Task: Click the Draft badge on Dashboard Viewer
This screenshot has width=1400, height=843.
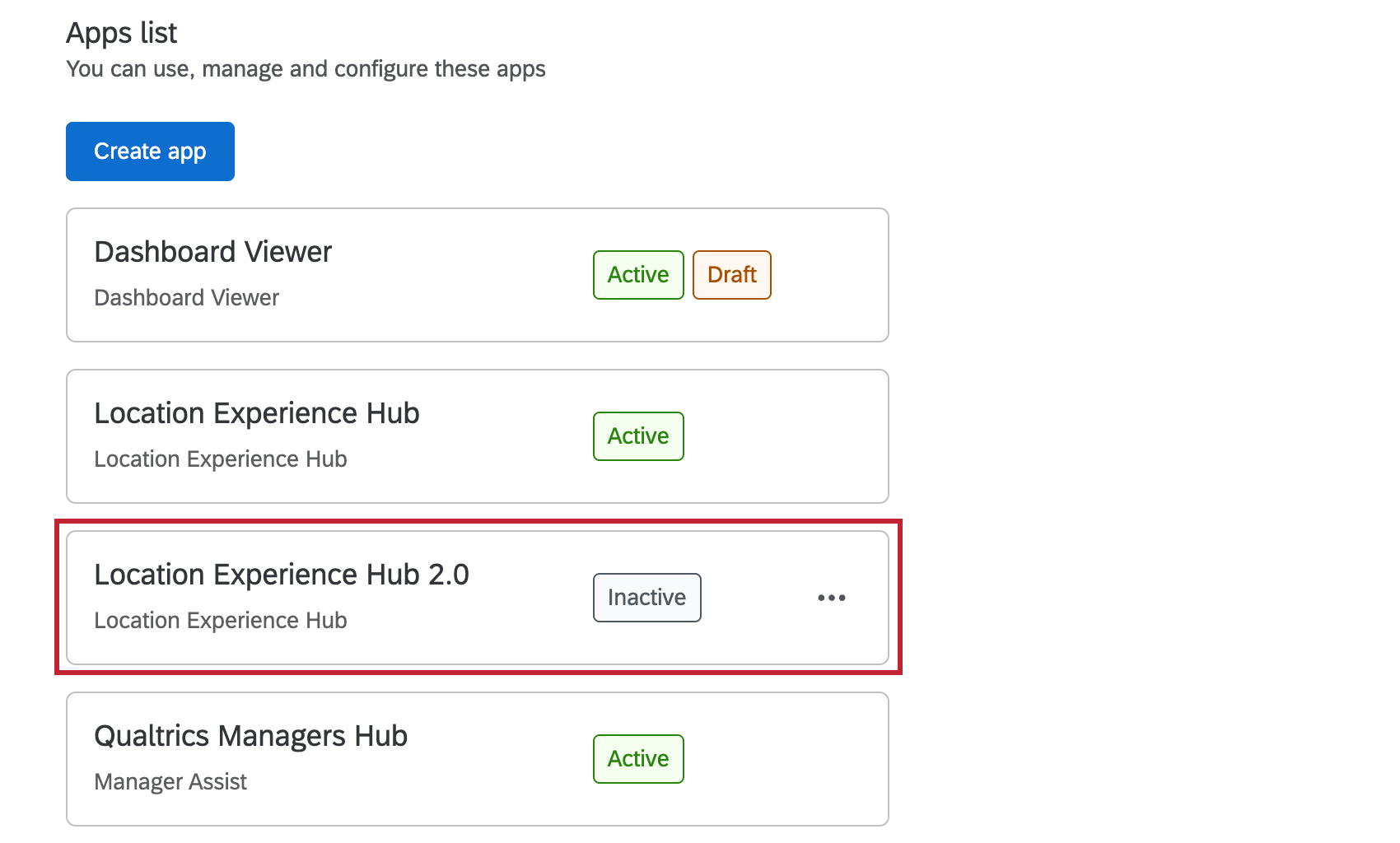Action: coord(731,275)
